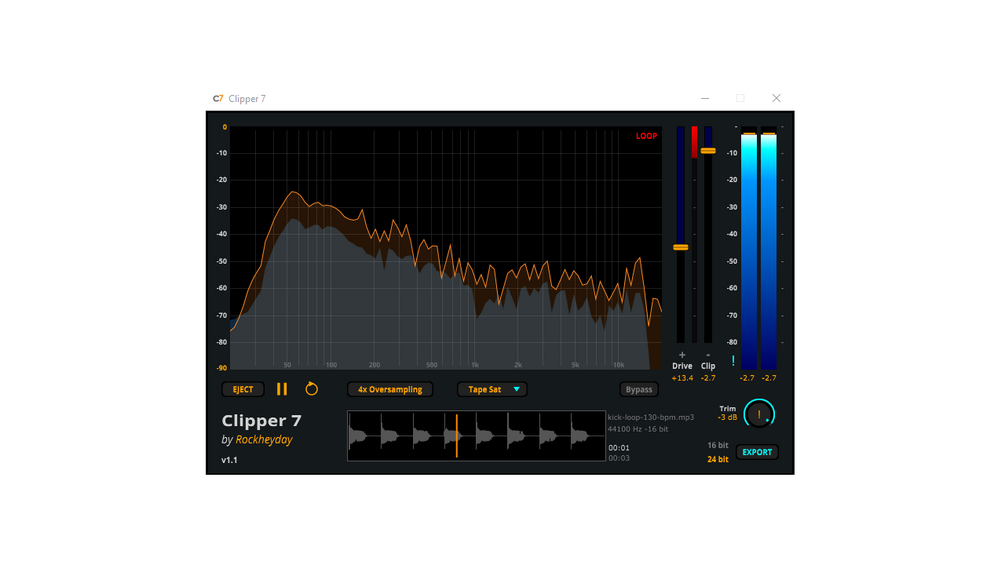
Task: Click the Rockheyday author link
Action: [x=264, y=439]
